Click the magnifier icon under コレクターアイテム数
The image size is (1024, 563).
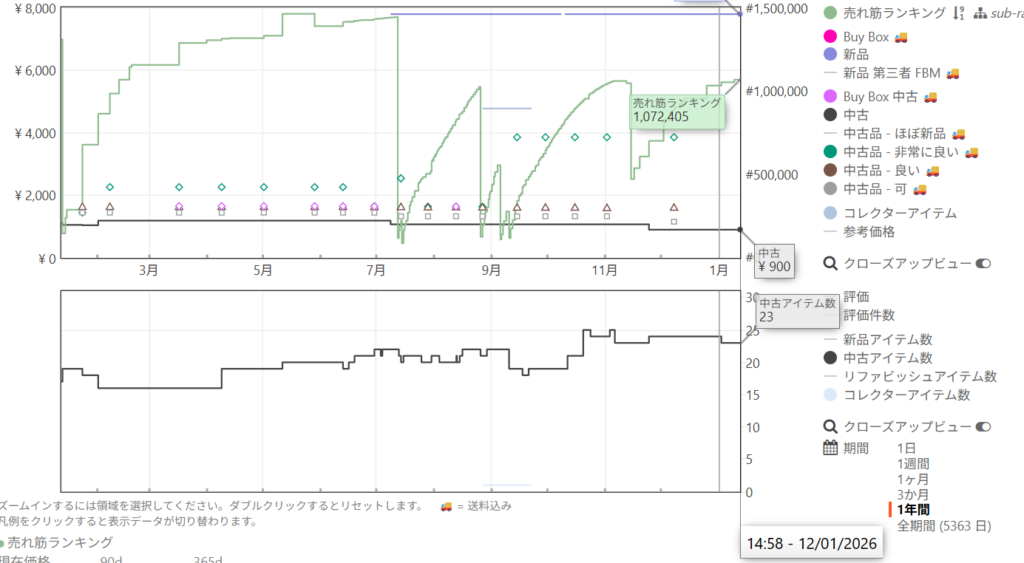(x=830, y=426)
